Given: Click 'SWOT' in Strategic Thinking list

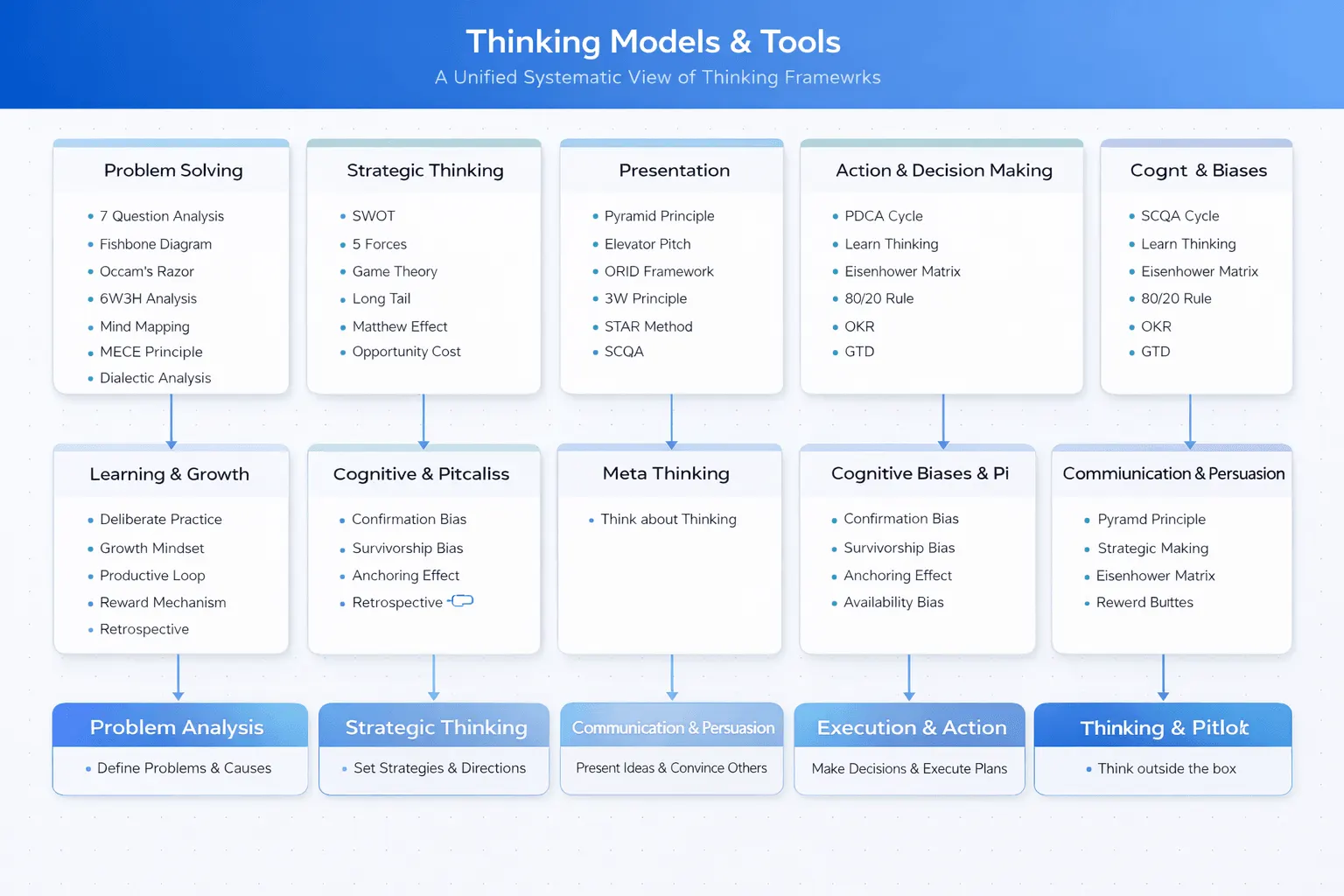Looking at the screenshot, I should 374,216.
